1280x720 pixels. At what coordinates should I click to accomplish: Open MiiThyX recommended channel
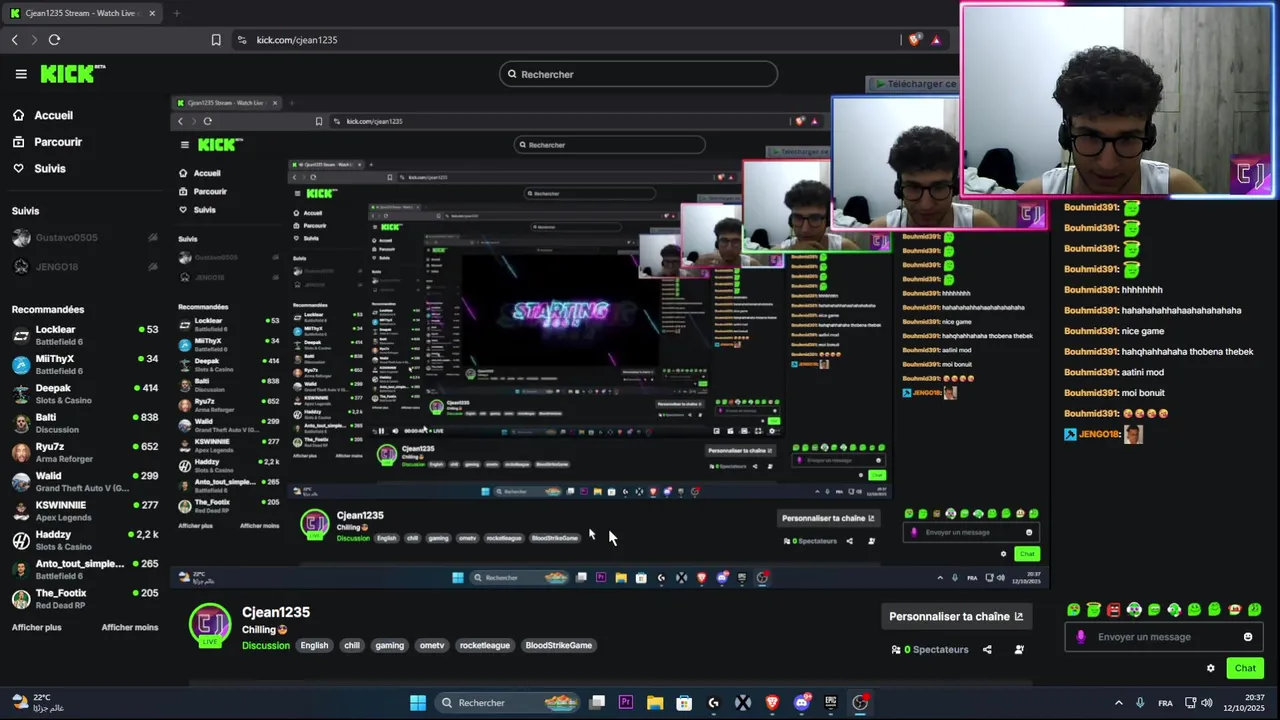(x=85, y=364)
